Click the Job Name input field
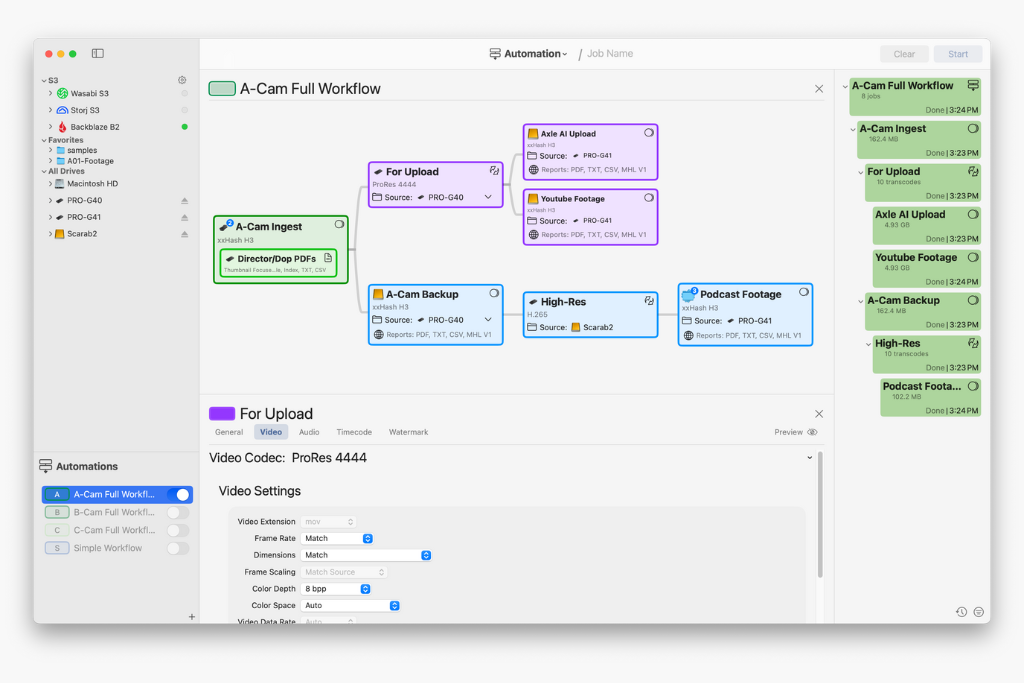Screen dimensions: 1024x683 click(x=610, y=54)
